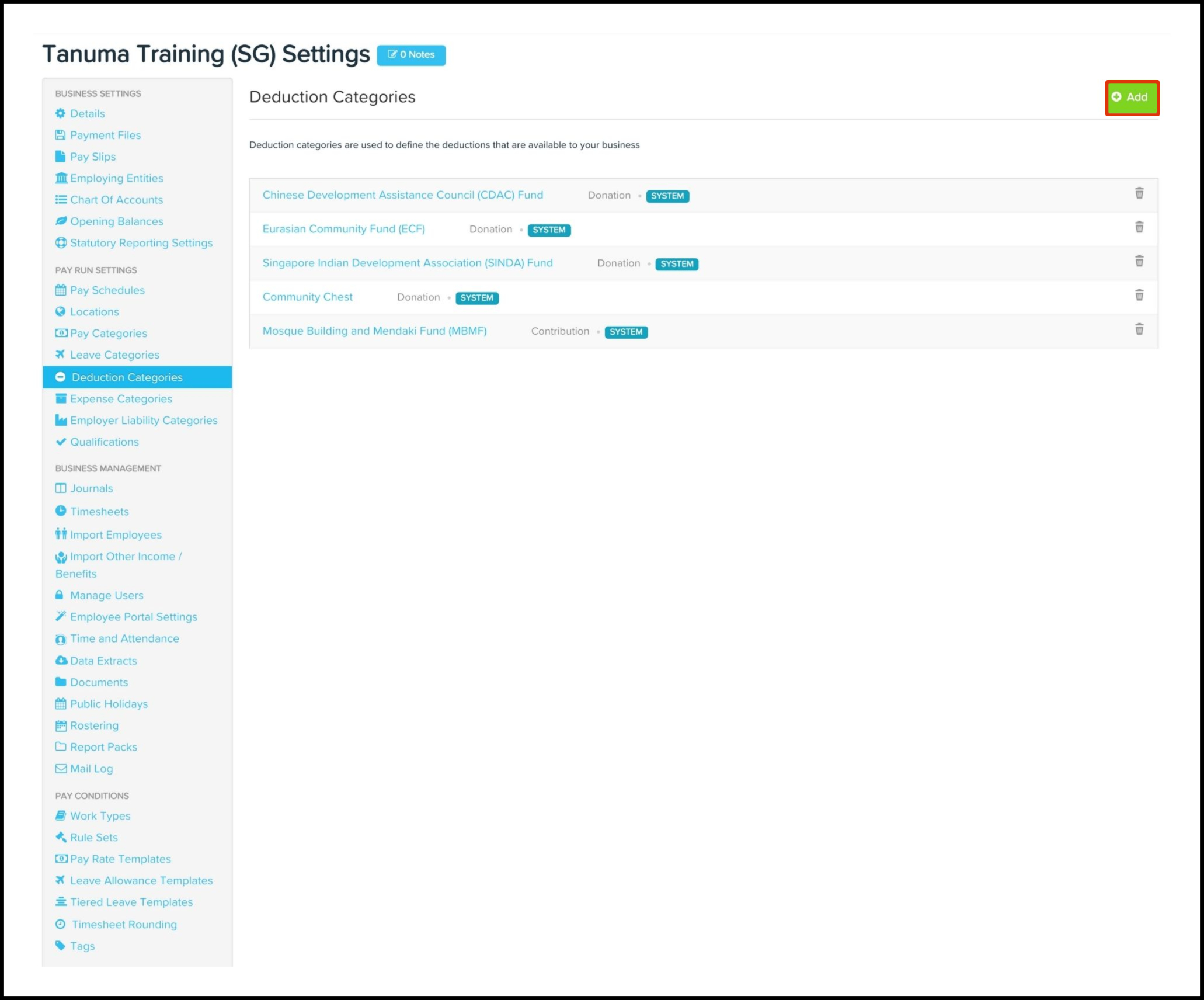The height and width of the screenshot is (1000, 1204).
Task: Click the Data Extracts cloud icon
Action: click(x=61, y=661)
